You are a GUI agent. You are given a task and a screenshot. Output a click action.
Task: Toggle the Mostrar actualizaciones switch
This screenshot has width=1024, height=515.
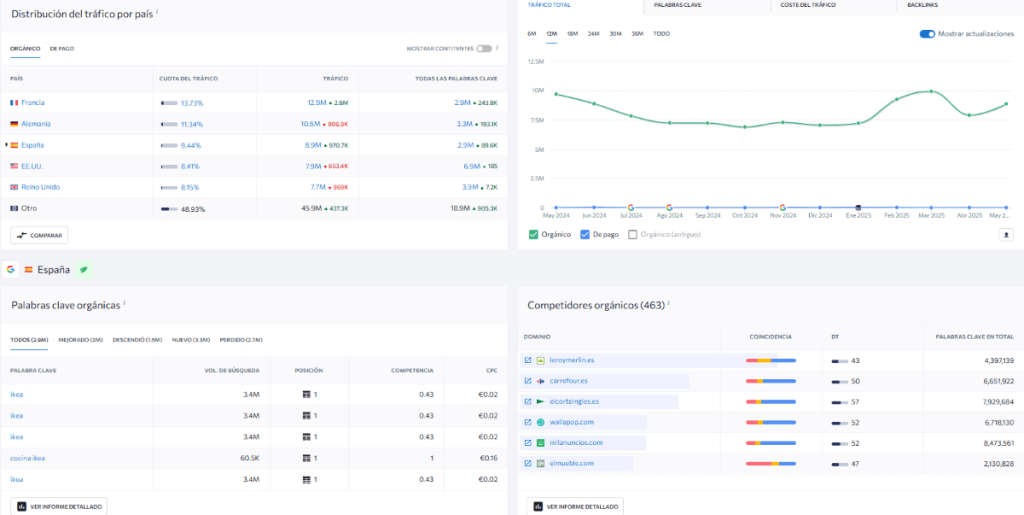[x=927, y=34]
